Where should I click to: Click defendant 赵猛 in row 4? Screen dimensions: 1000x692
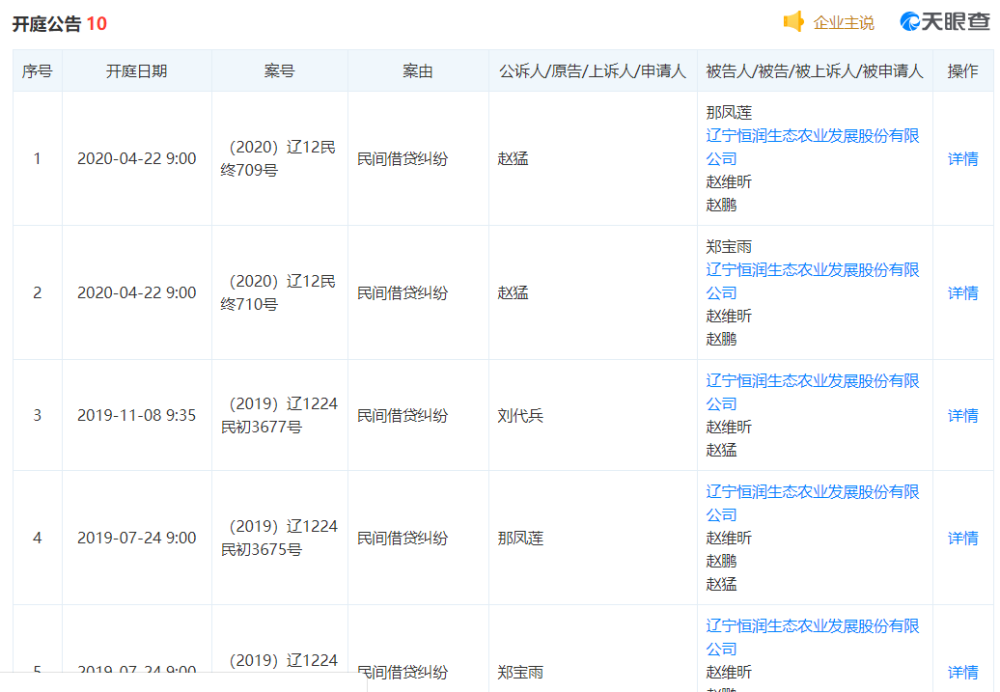(721, 584)
